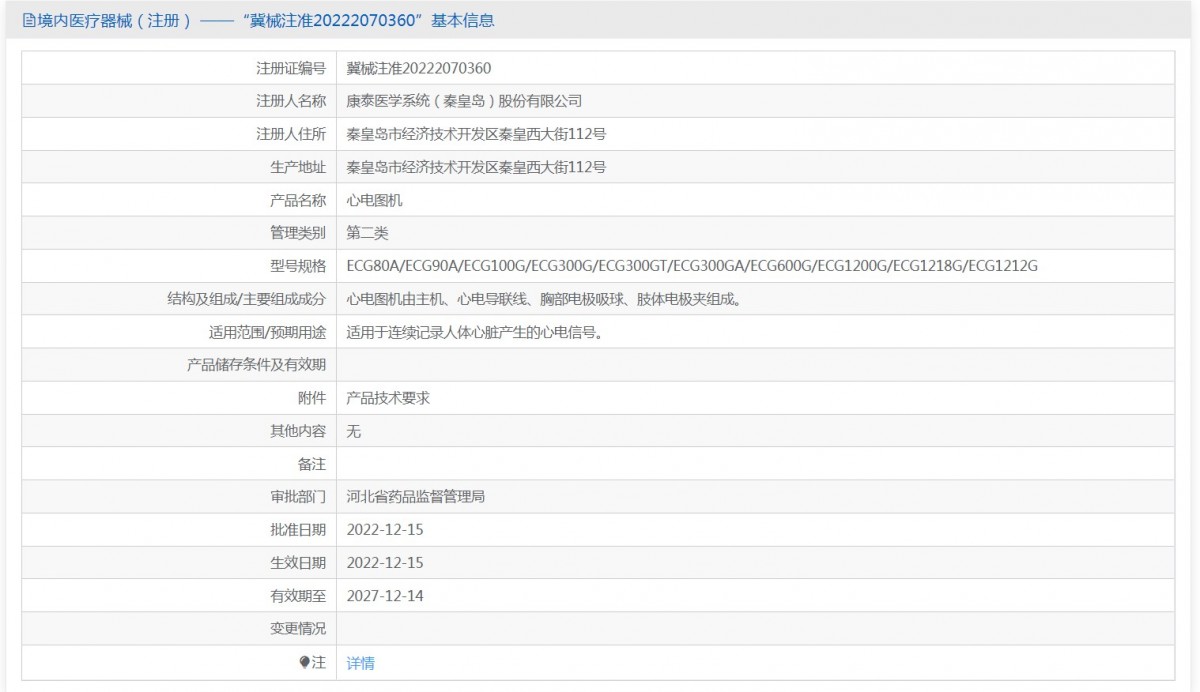
Task: Click the 结构及组成 description text
Action: pos(543,299)
